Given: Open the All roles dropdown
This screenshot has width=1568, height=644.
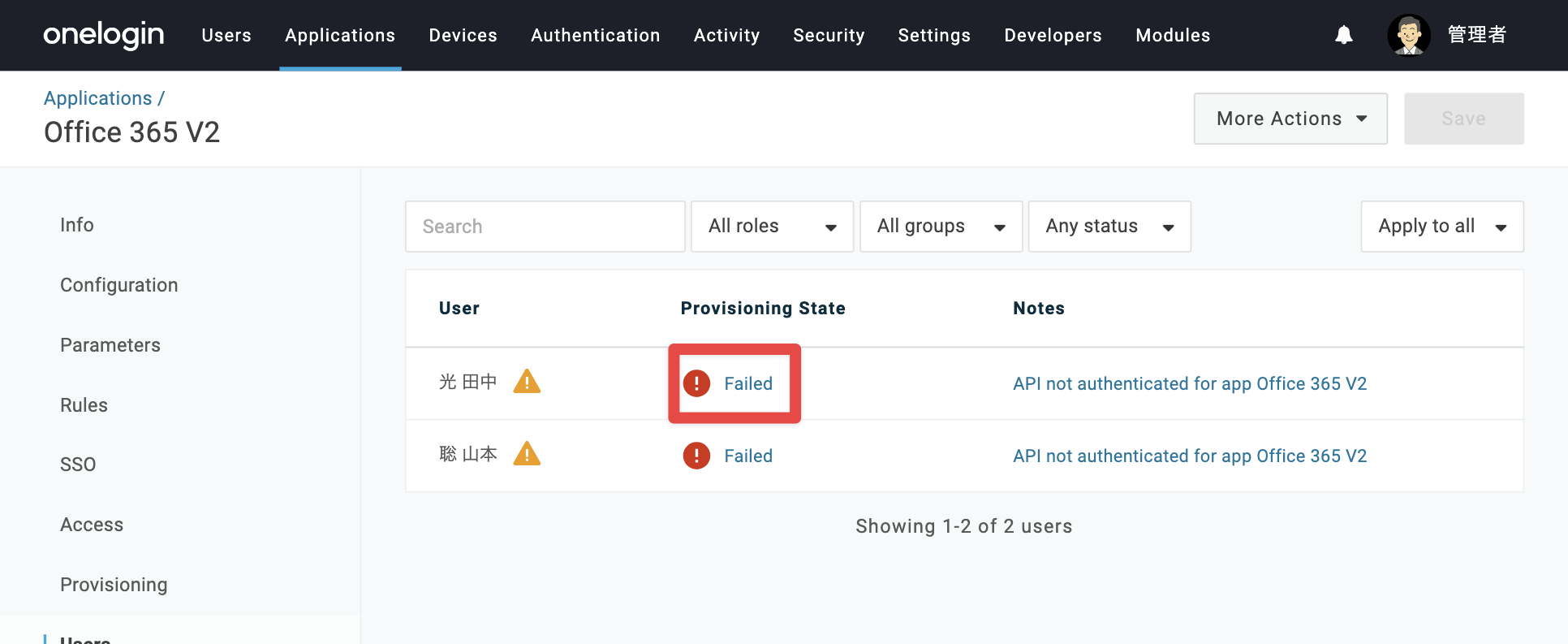Looking at the screenshot, I should tap(772, 227).
